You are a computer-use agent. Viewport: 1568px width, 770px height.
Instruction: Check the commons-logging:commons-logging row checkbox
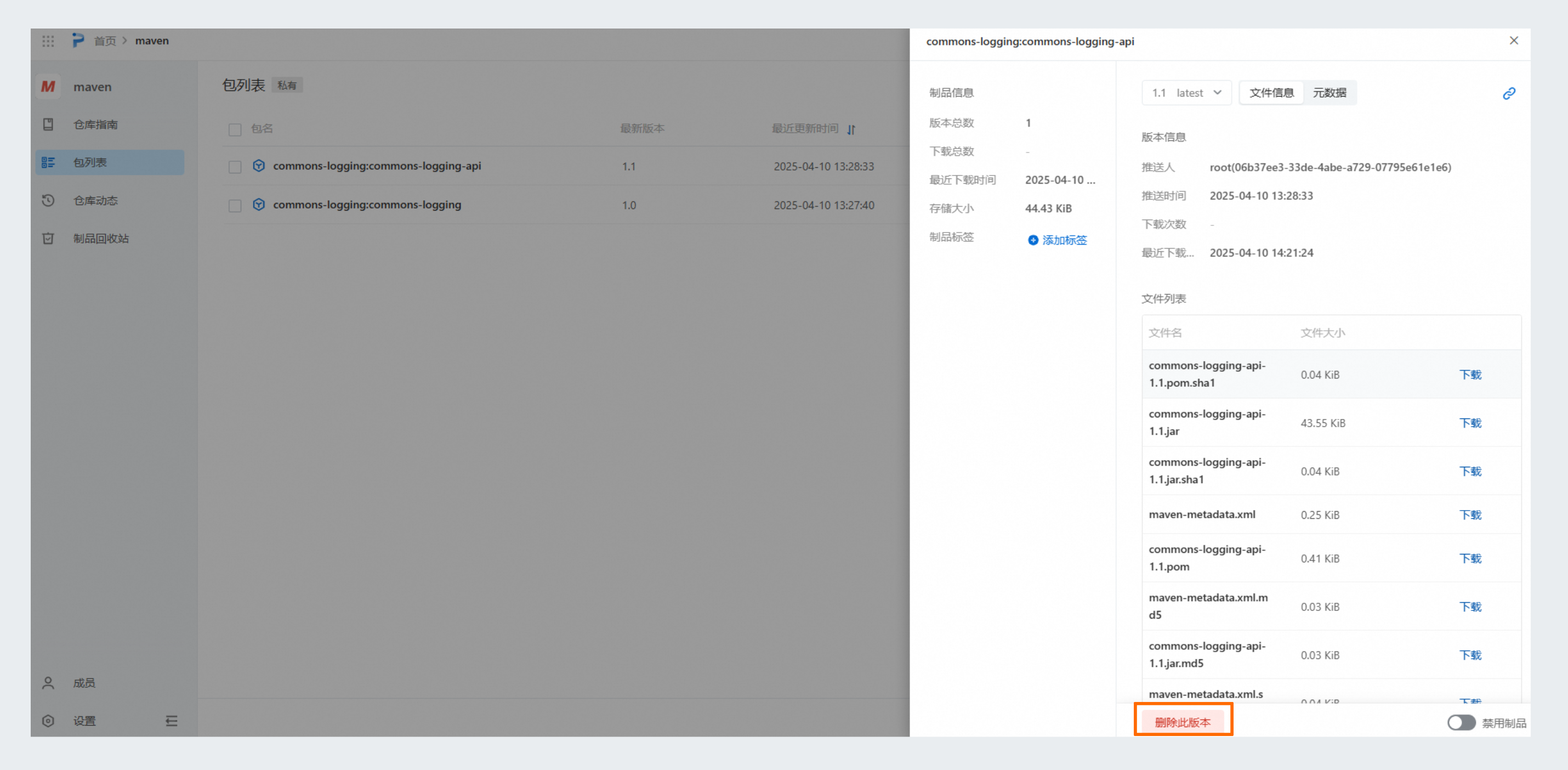(235, 206)
